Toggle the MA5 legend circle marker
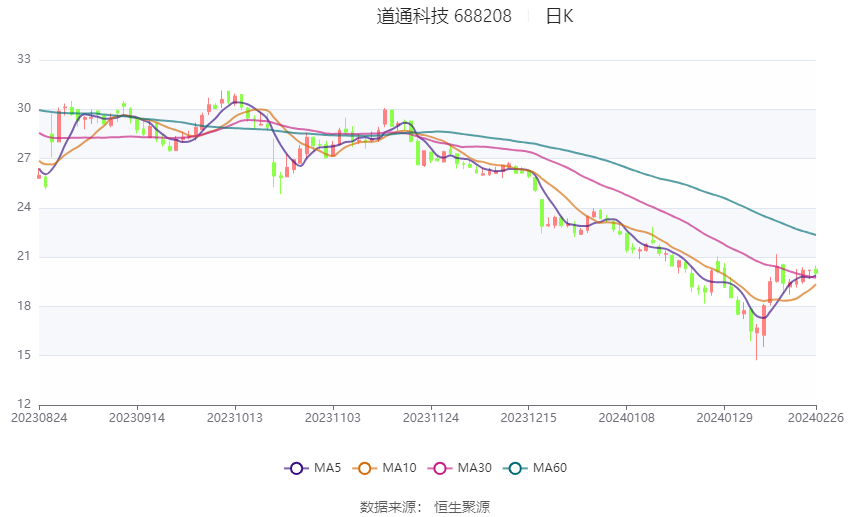The height and width of the screenshot is (517, 850). (x=296, y=468)
